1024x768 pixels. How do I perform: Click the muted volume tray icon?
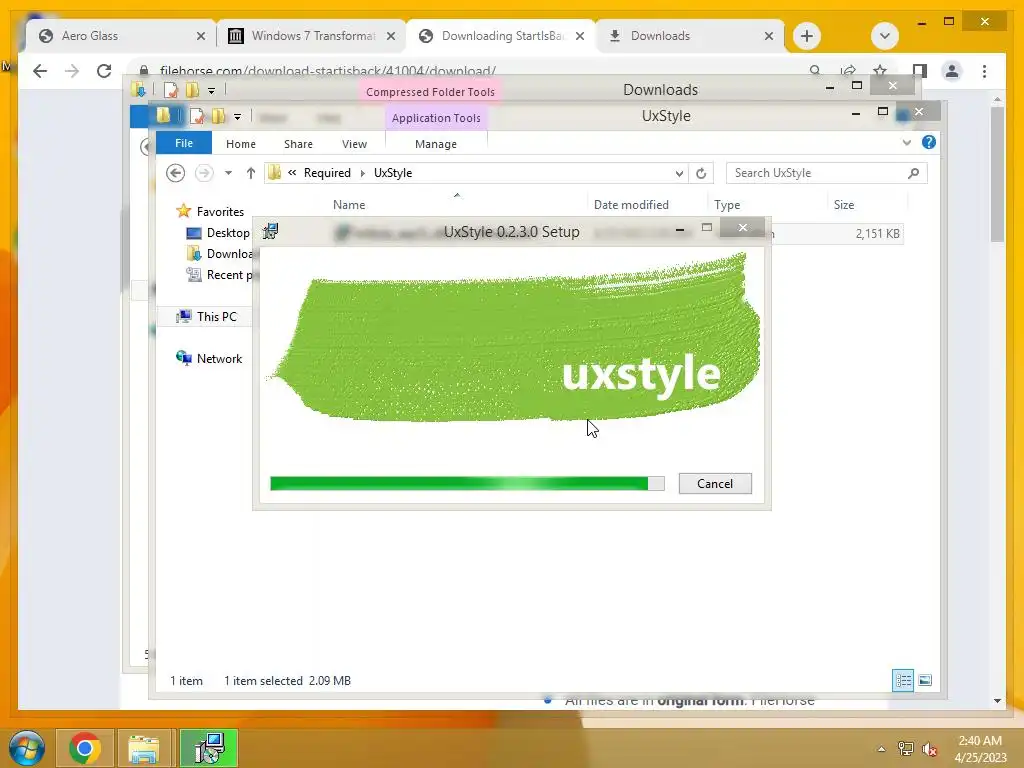[x=929, y=749]
